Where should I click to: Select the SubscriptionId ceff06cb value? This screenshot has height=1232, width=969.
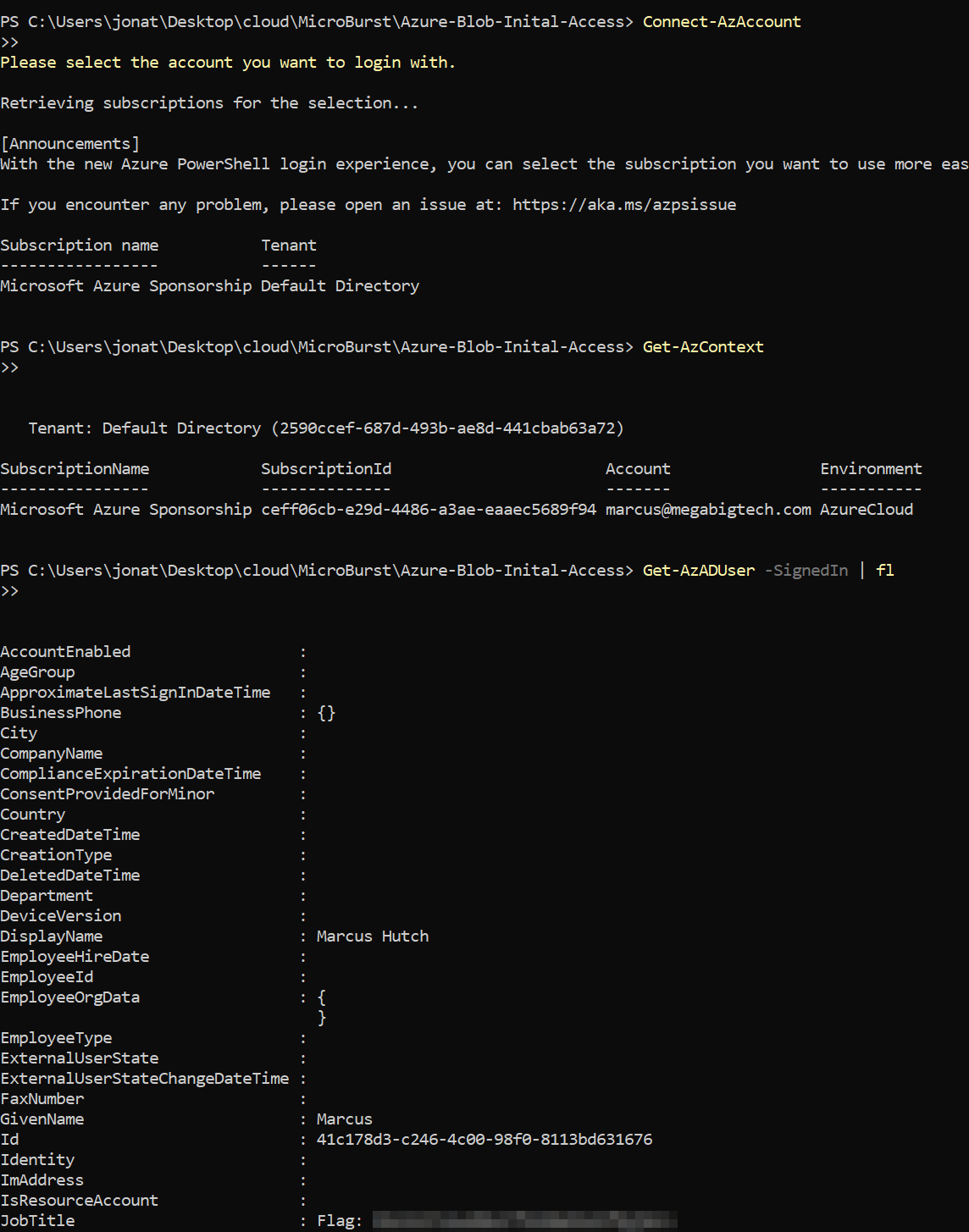pyautogui.click(x=428, y=509)
